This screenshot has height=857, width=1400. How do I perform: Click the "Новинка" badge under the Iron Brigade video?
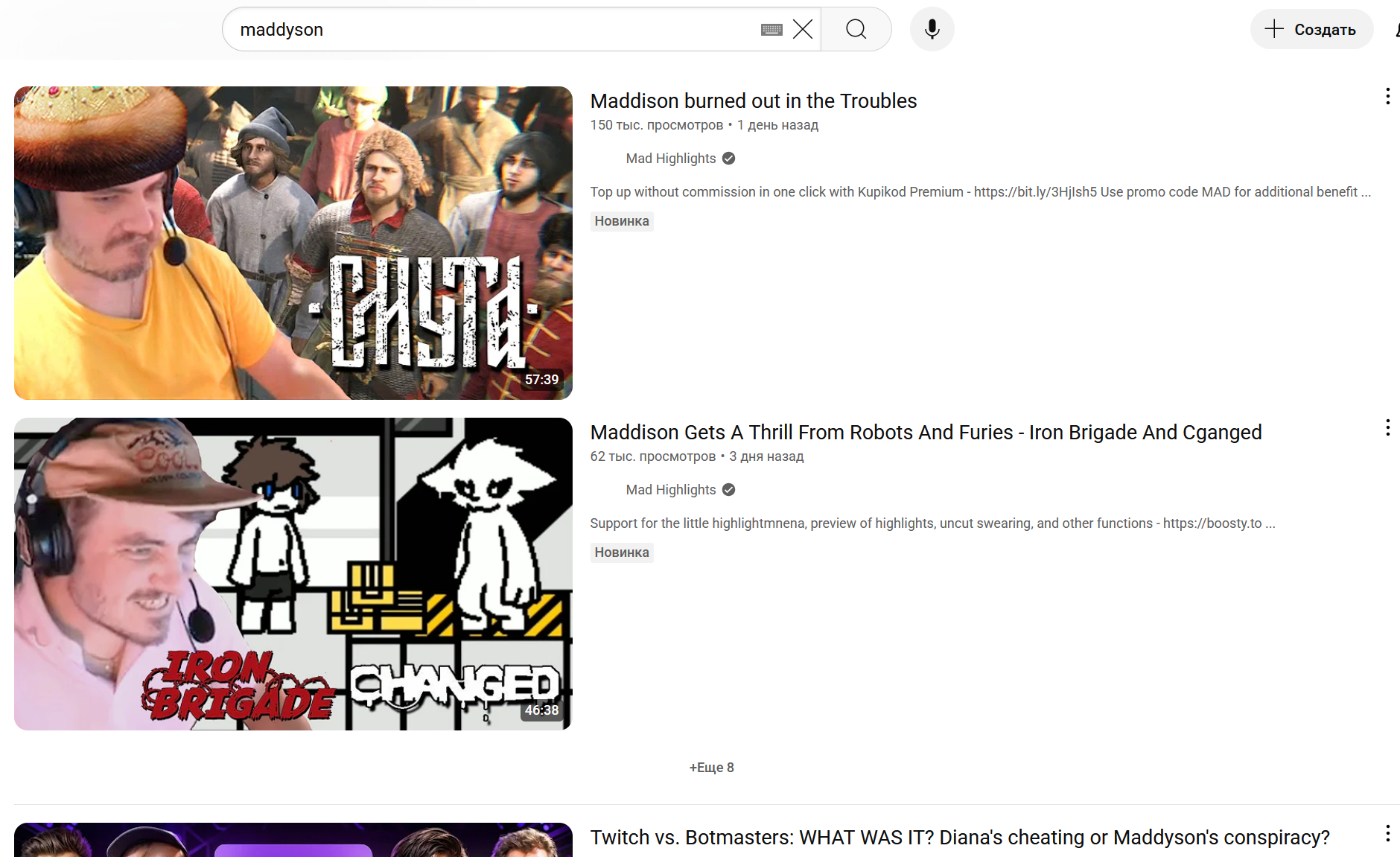[622, 552]
